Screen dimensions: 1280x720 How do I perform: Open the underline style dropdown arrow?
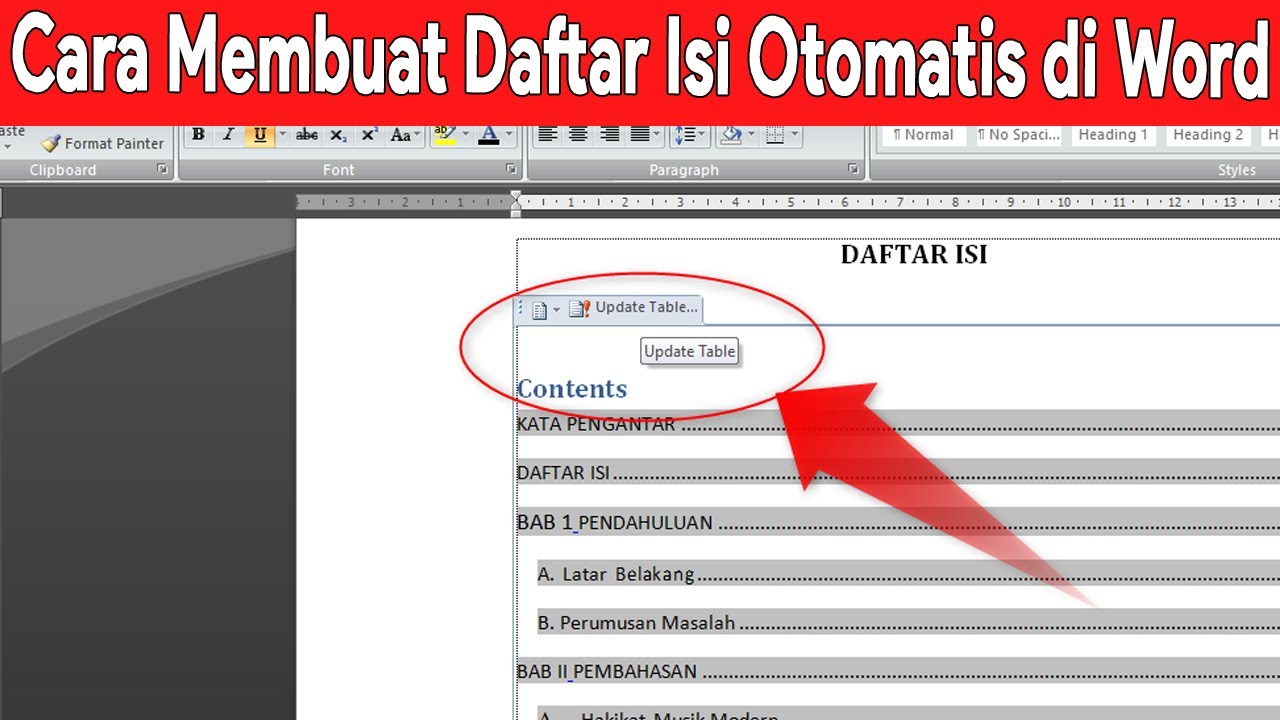click(283, 134)
